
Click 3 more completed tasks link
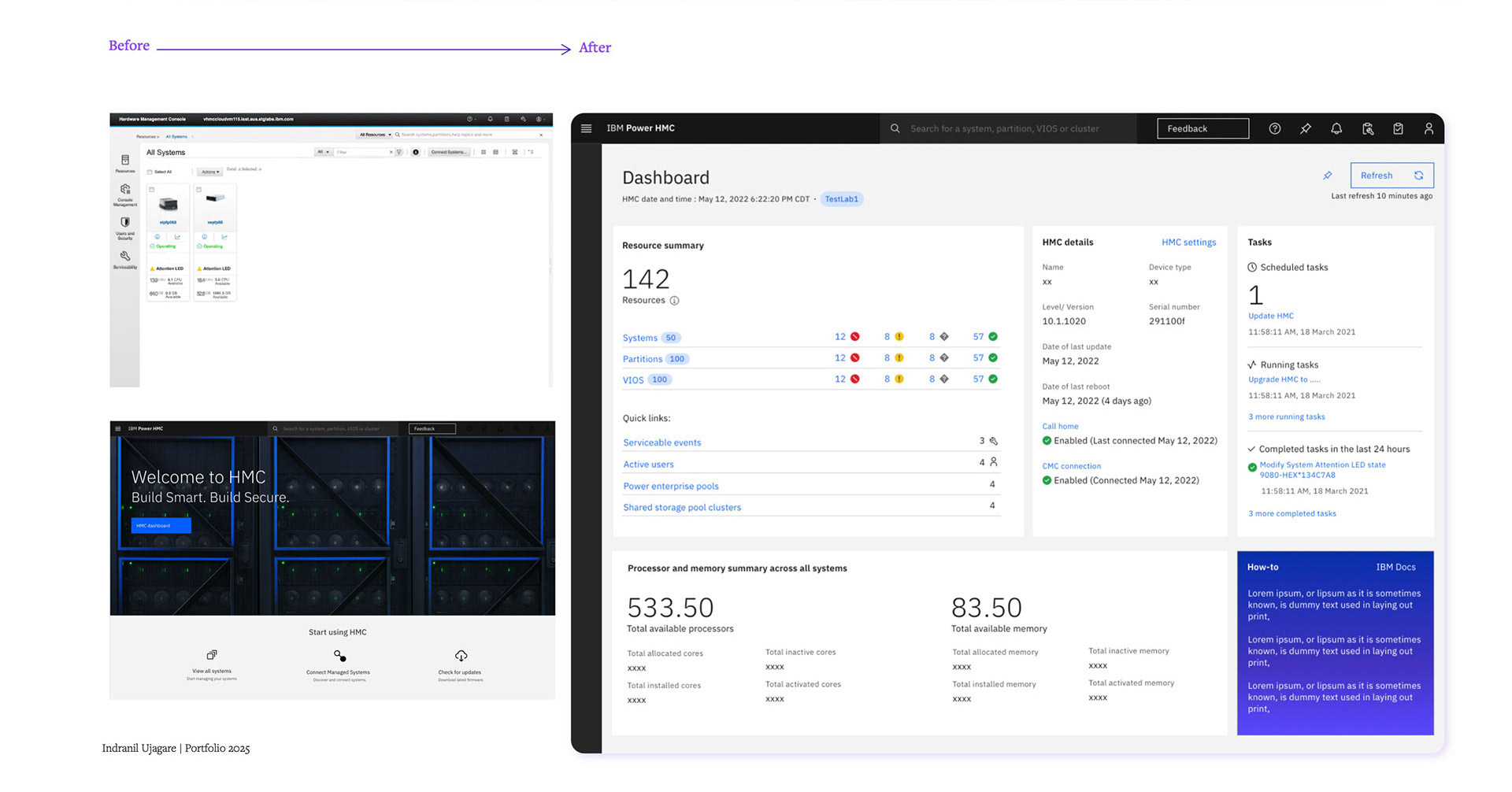pyautogui.click(x=1291, y=513)
